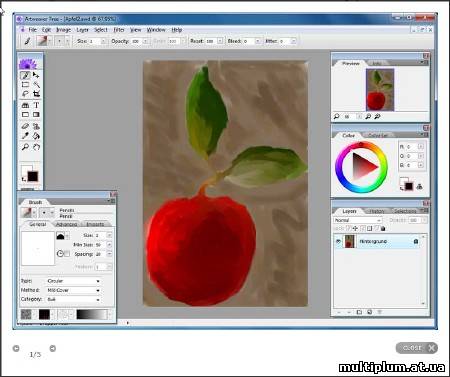
Task: Go to next image with right gallery arrow
Action: pos(53,348)
